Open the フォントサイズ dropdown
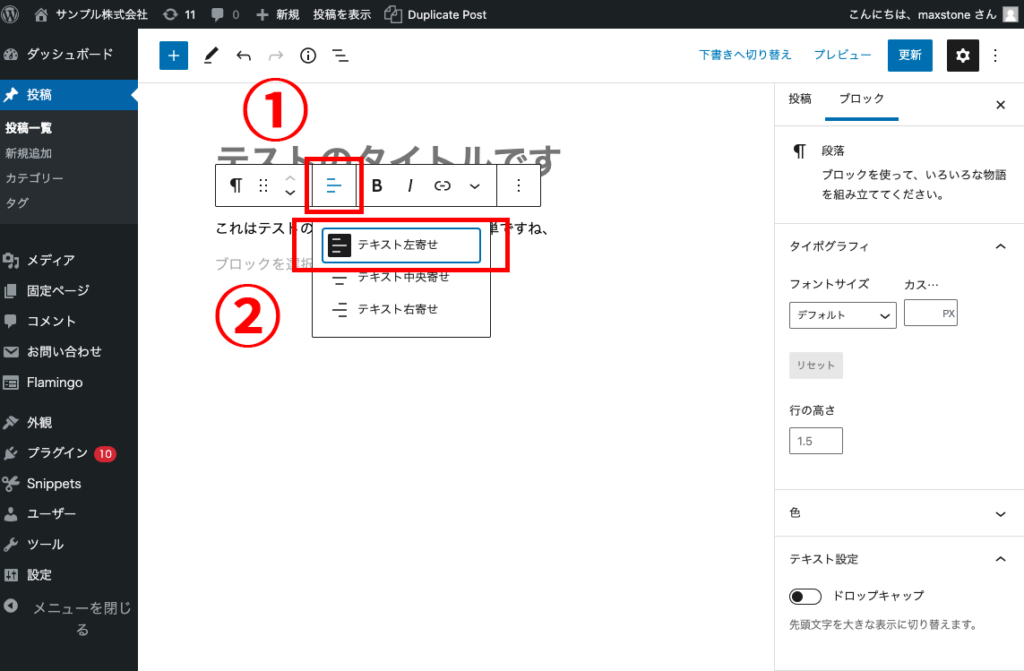The width and height of the screenshot is (1024, 671). click(842, 315)
